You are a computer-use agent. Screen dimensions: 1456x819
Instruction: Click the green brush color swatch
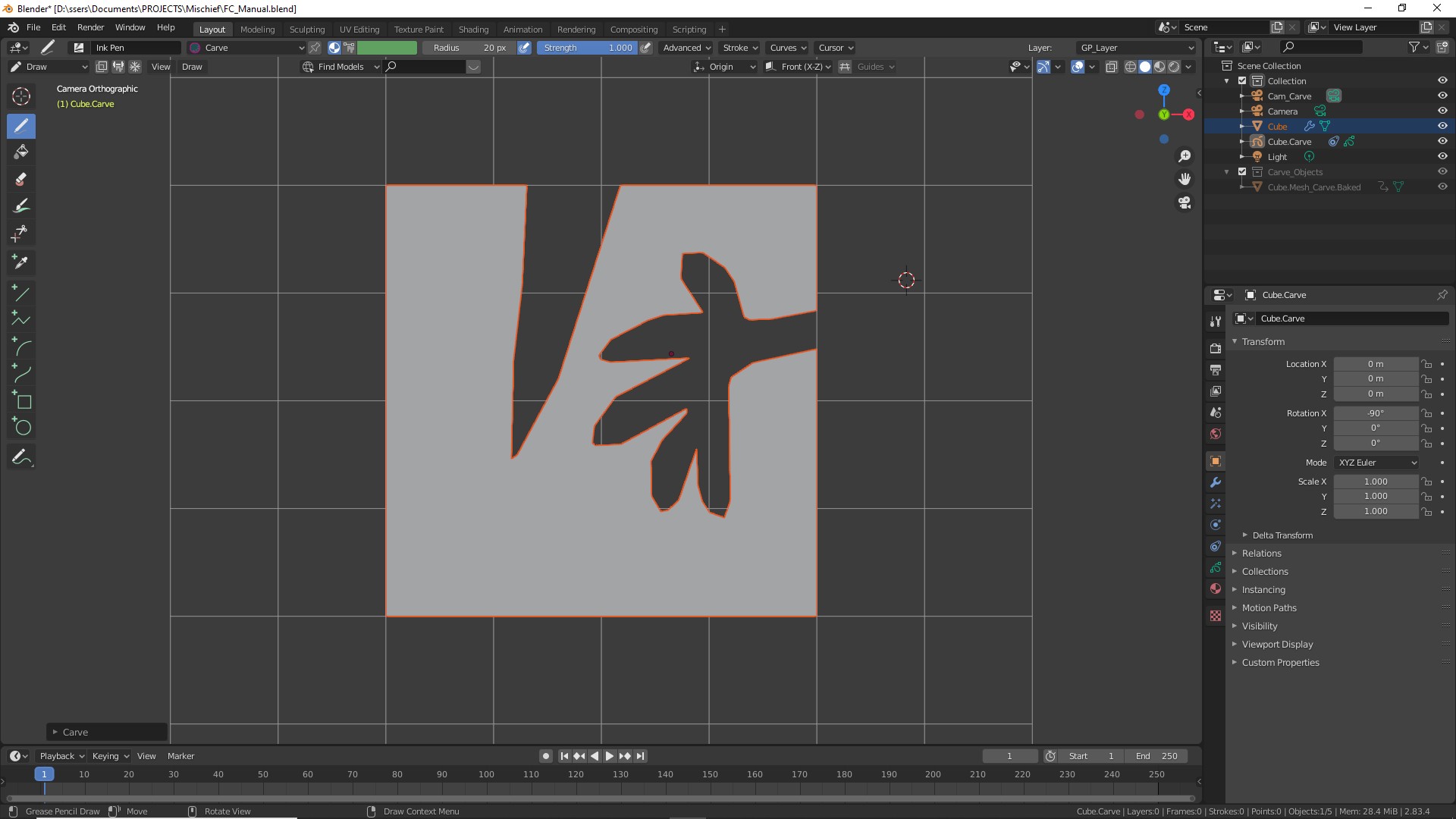pyautogui.click(x=388, y=47)
